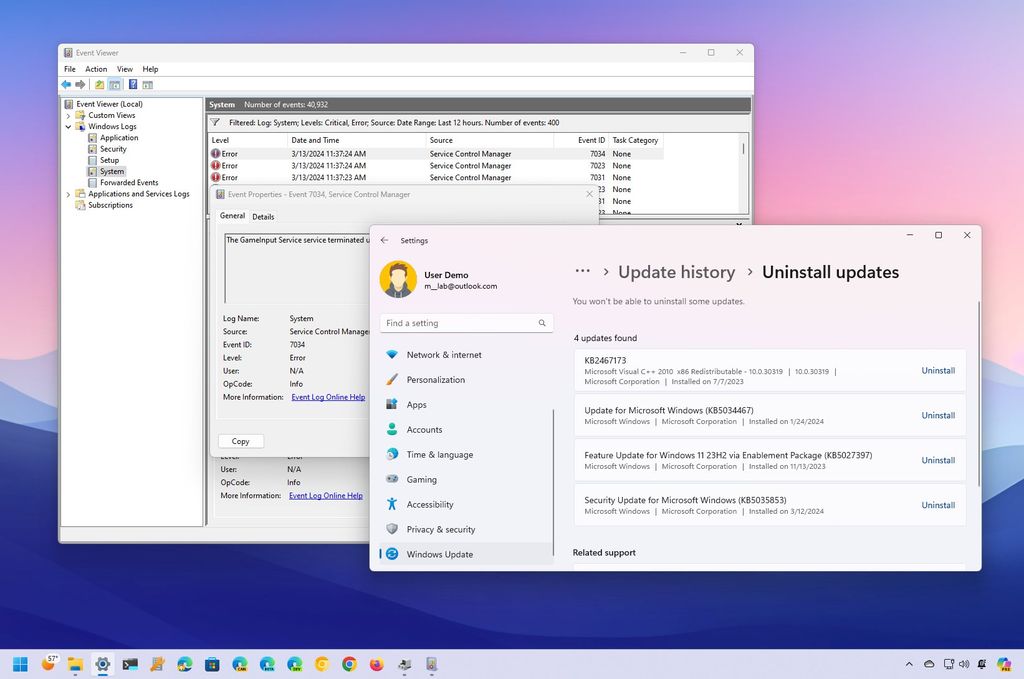Screen dimensions: 1024x679
Task: Uninstall the KB5035853 security update
Action: [x=937, y=505]
